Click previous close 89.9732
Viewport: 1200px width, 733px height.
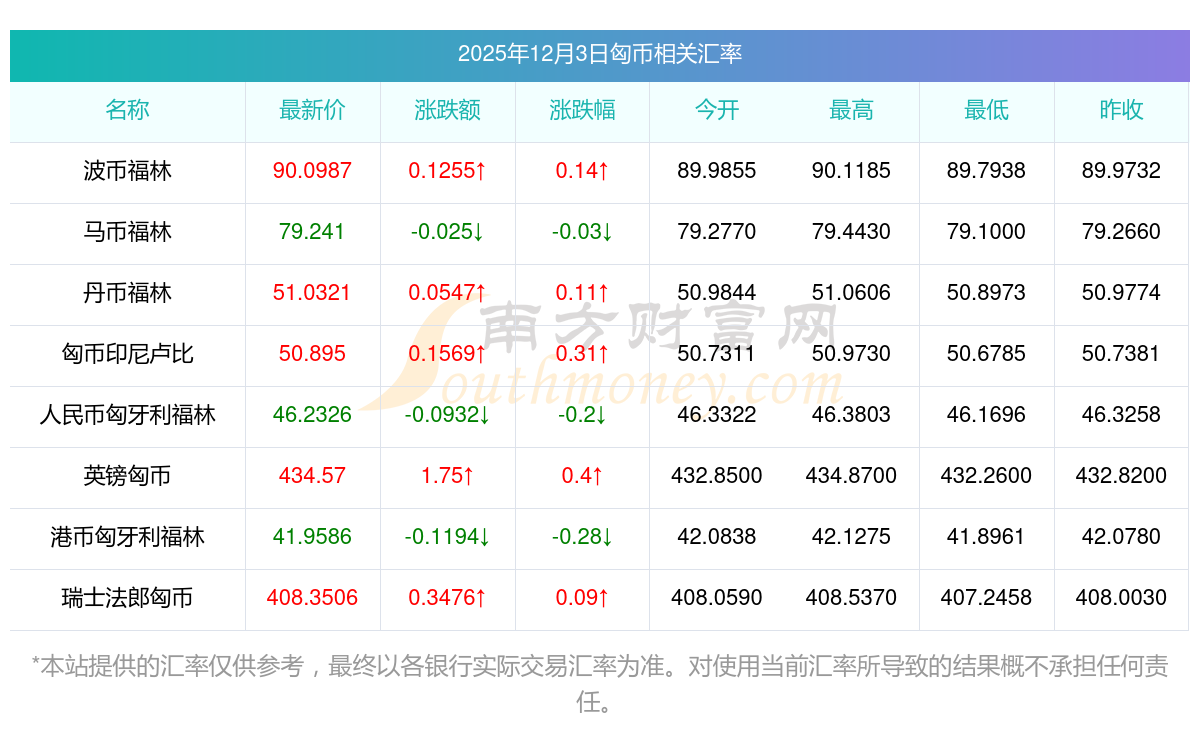pyautogui.click(x=1122, y=171)
